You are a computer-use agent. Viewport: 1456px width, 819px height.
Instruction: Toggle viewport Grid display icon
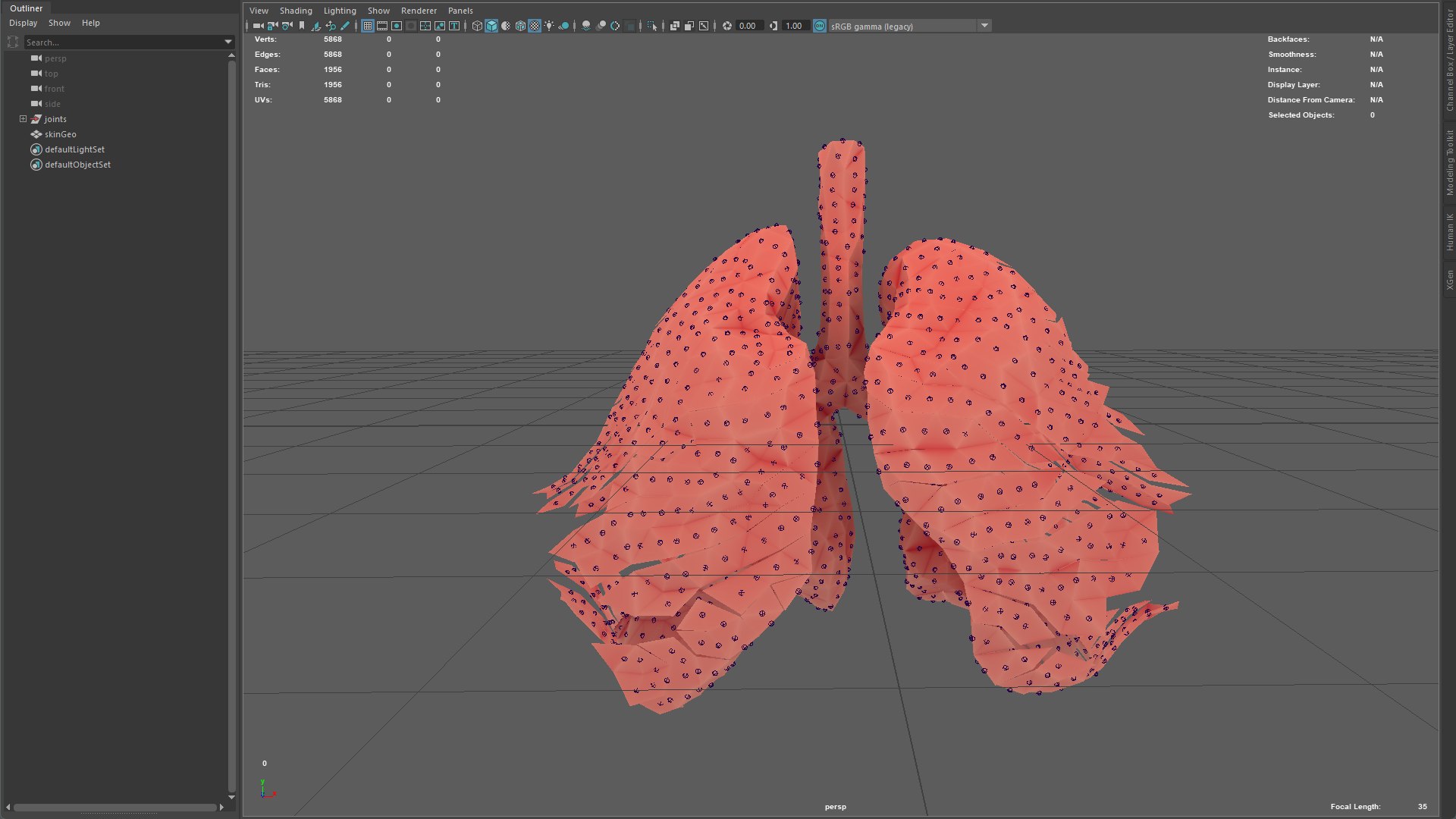click(x=368, y=26)
